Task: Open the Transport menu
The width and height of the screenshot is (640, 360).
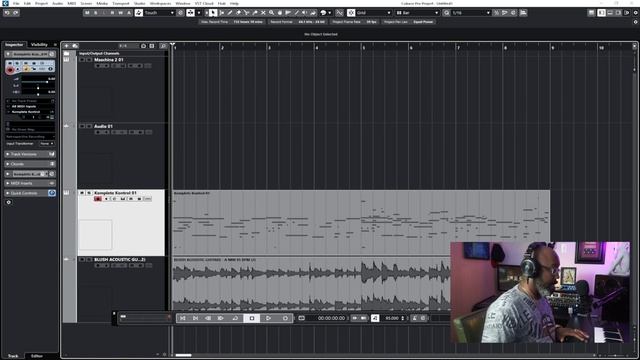Action: [121, 3]
